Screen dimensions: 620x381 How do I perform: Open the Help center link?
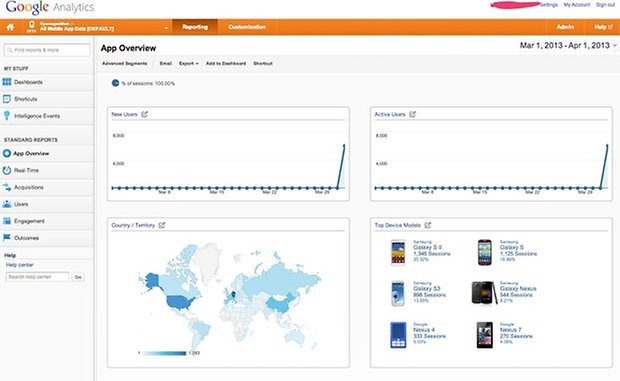pyautogui.click(x=19, y=265)
